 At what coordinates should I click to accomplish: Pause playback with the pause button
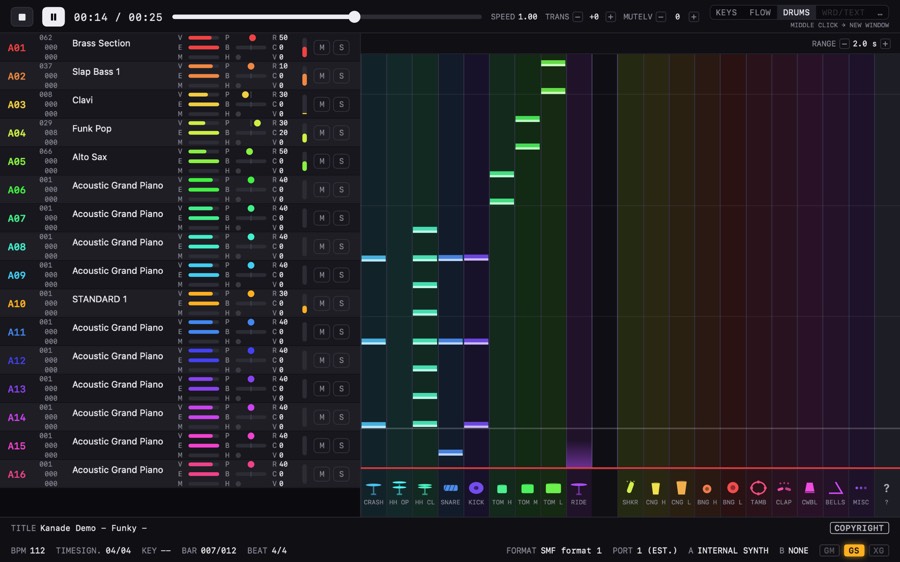click(x=53, y=17)
